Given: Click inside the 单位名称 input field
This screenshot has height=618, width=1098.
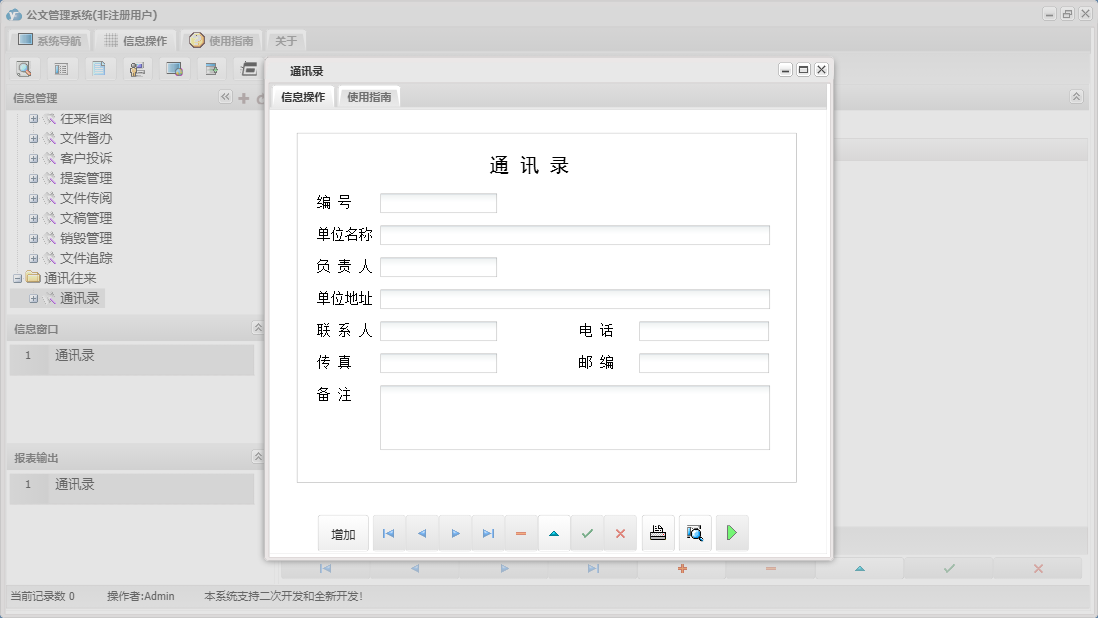Looking at the screenshot, I should (x=574, y=235).
